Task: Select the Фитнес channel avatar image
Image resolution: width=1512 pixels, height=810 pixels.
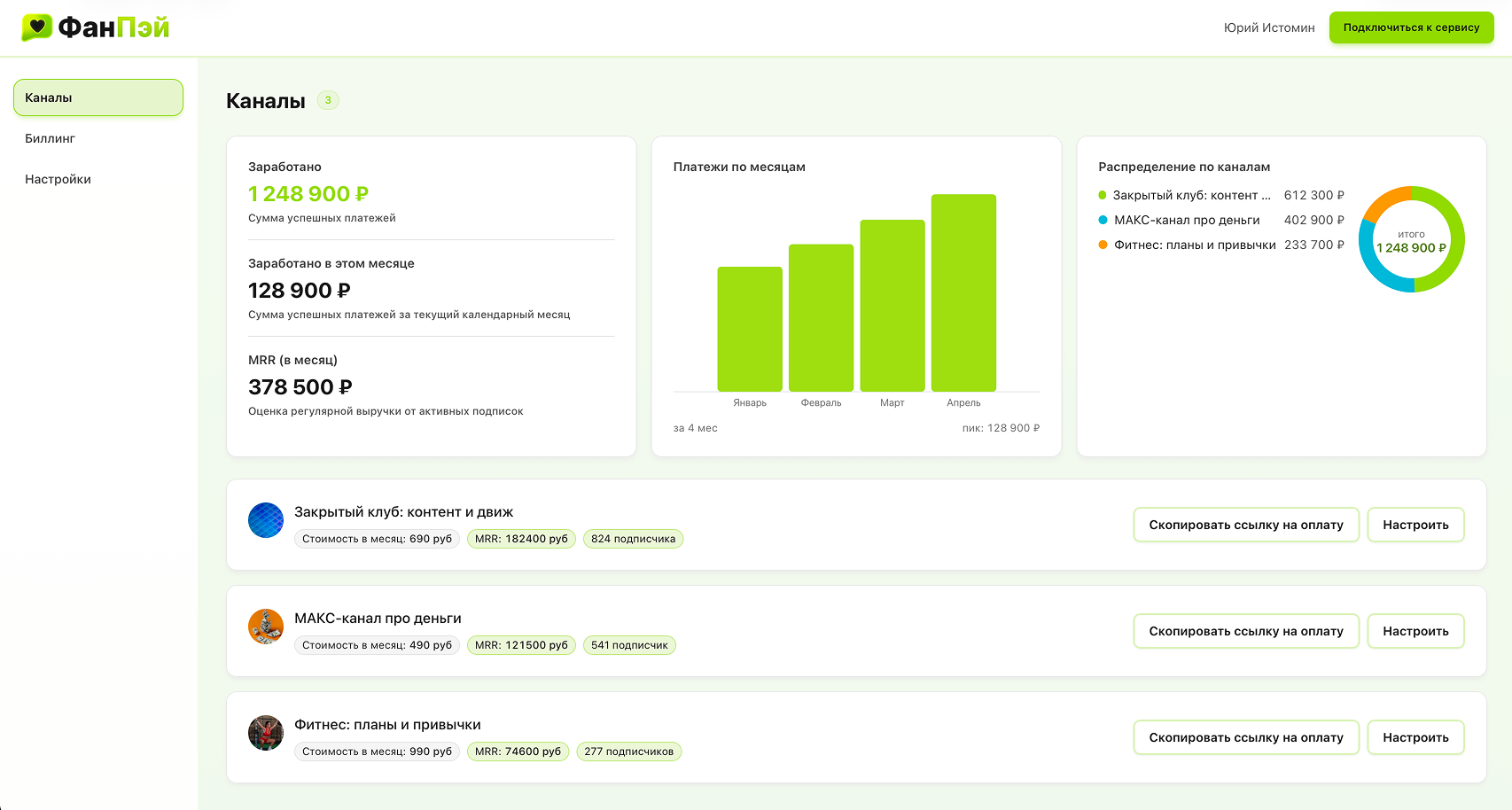Action: [266, 733]
